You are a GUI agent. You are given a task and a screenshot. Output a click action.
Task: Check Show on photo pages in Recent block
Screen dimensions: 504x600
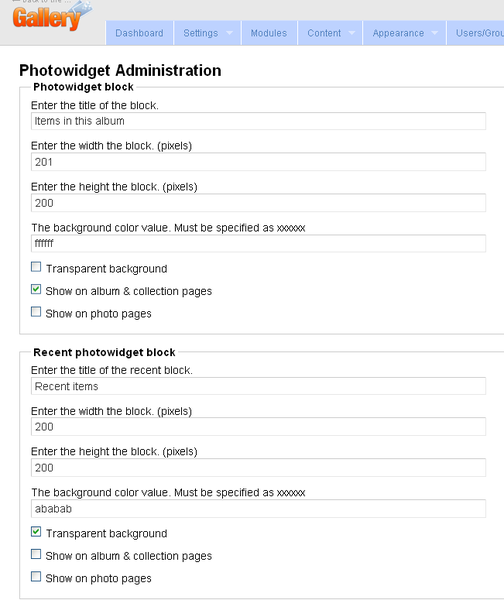(x=36, y=577)
